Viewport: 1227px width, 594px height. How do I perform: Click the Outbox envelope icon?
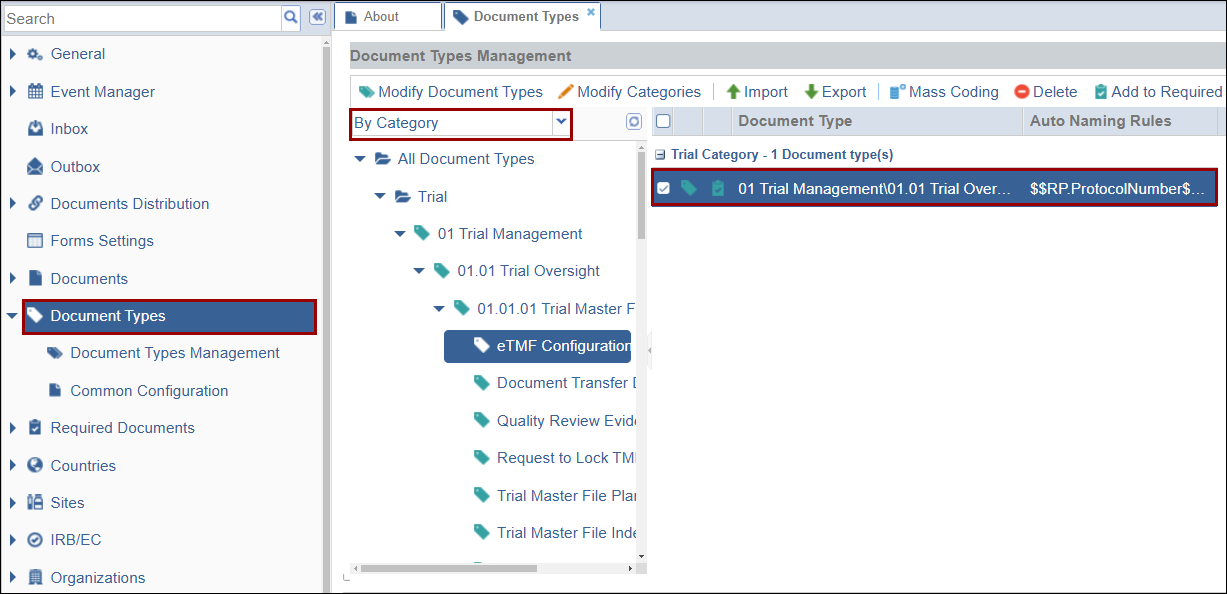point(35,166)
